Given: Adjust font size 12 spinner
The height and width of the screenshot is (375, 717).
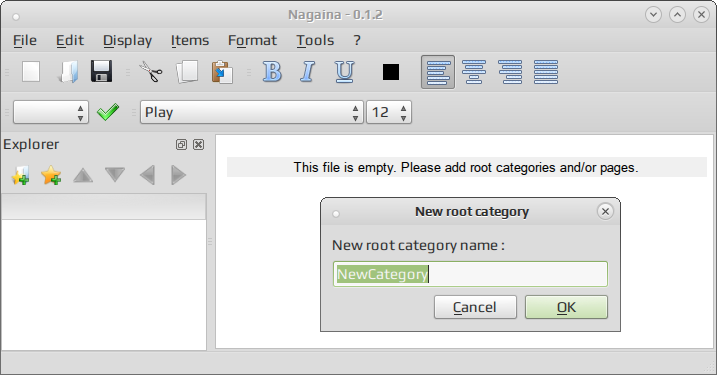Looking at the screenshot, I should 389,112.
